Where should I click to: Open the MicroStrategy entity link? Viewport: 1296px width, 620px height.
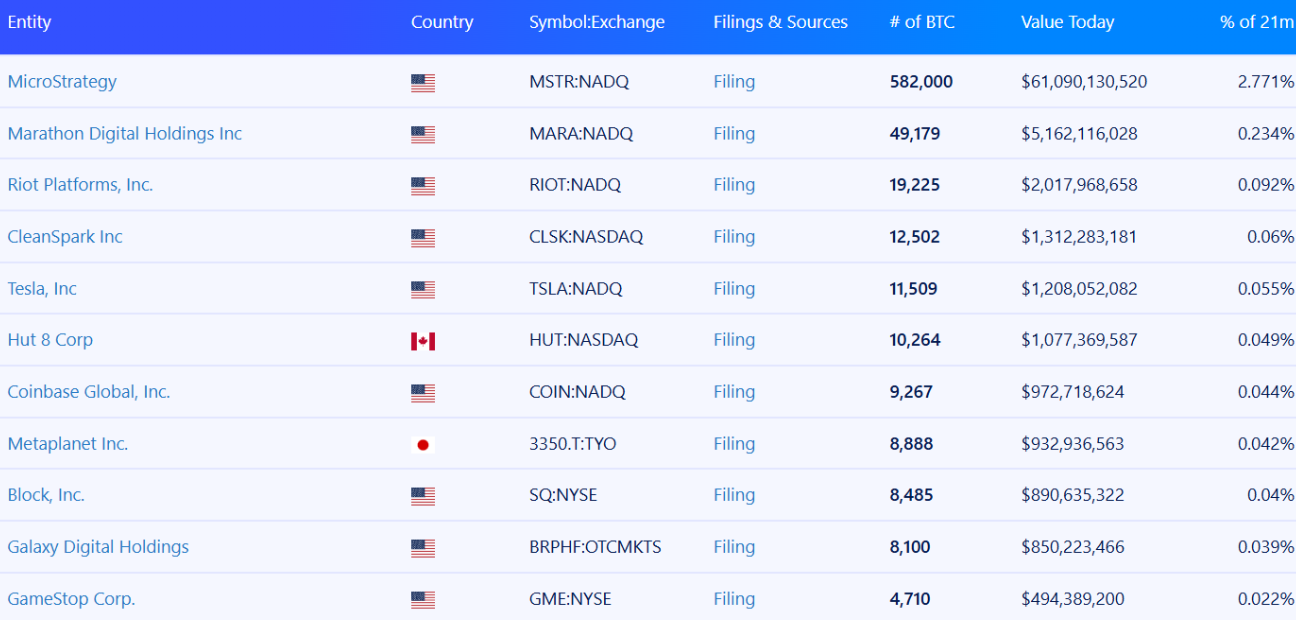click(62, 82)
